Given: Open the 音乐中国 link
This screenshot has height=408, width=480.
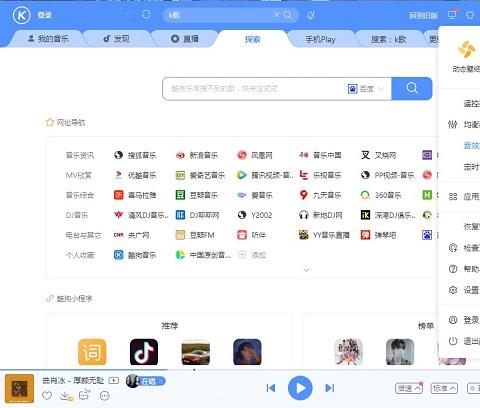Looking at the screenshot, I should click(x=320, y=155).
